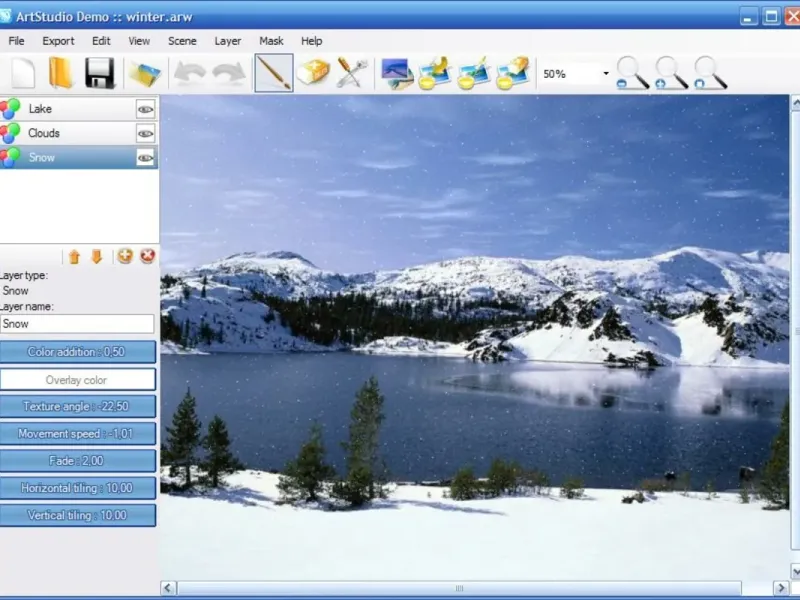
Task: Toggle visibility of the Snow layer
Action: coord(145,158)
